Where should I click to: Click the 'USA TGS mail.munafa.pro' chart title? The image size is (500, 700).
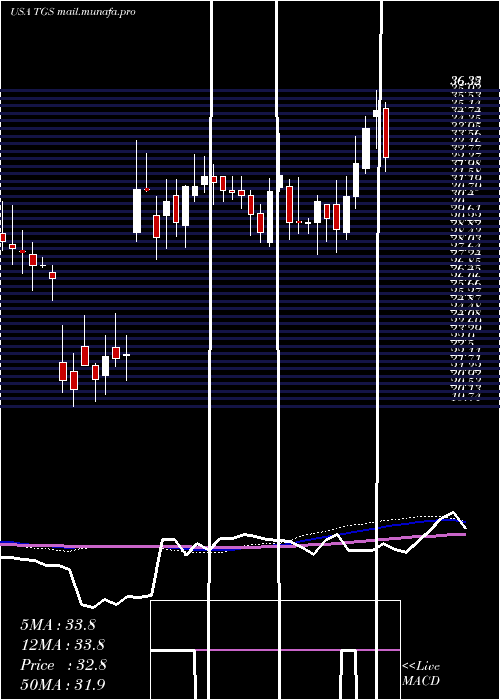[x=73, y=12]
